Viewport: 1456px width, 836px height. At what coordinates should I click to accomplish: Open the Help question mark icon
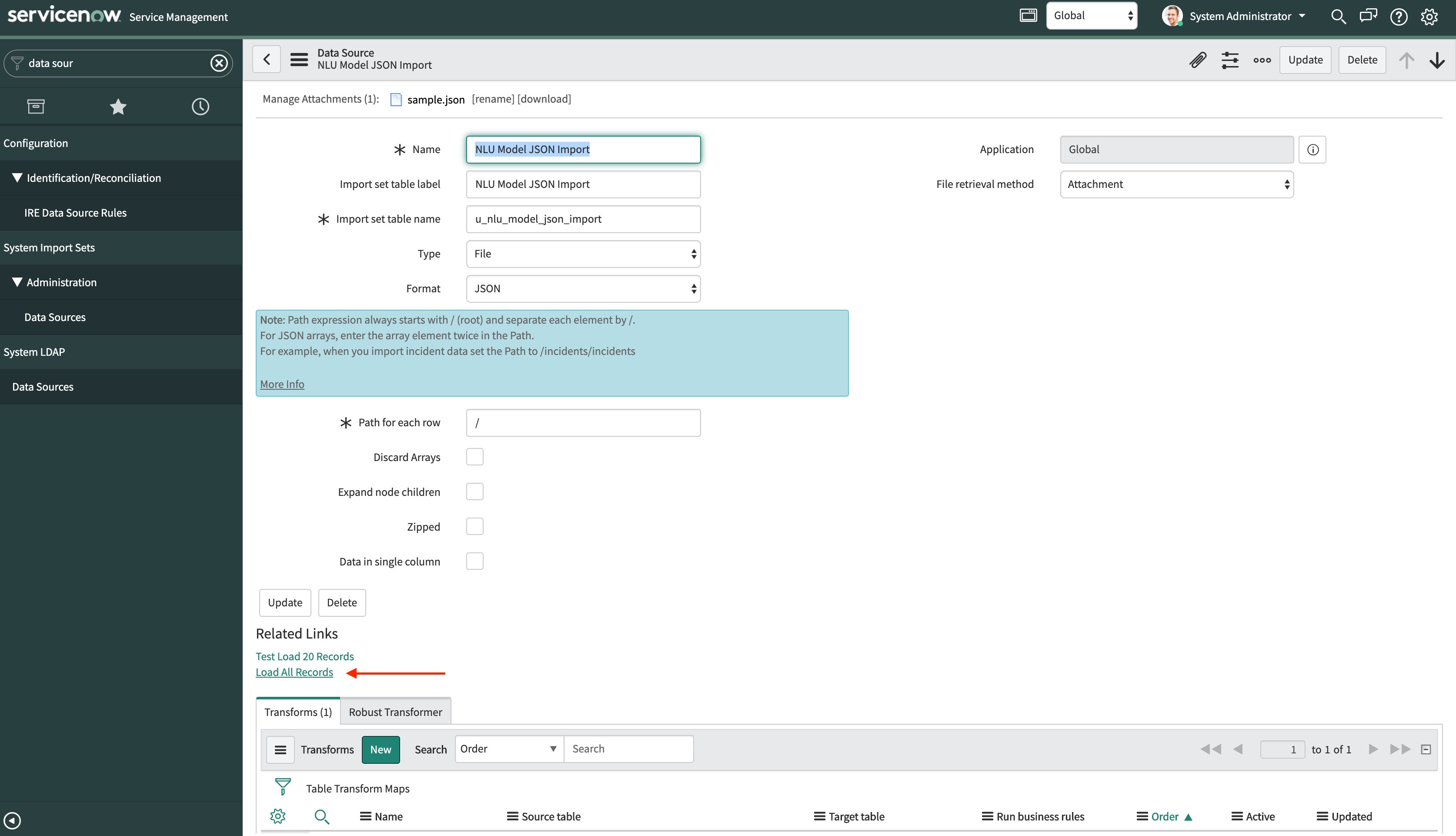(1399, 17)
